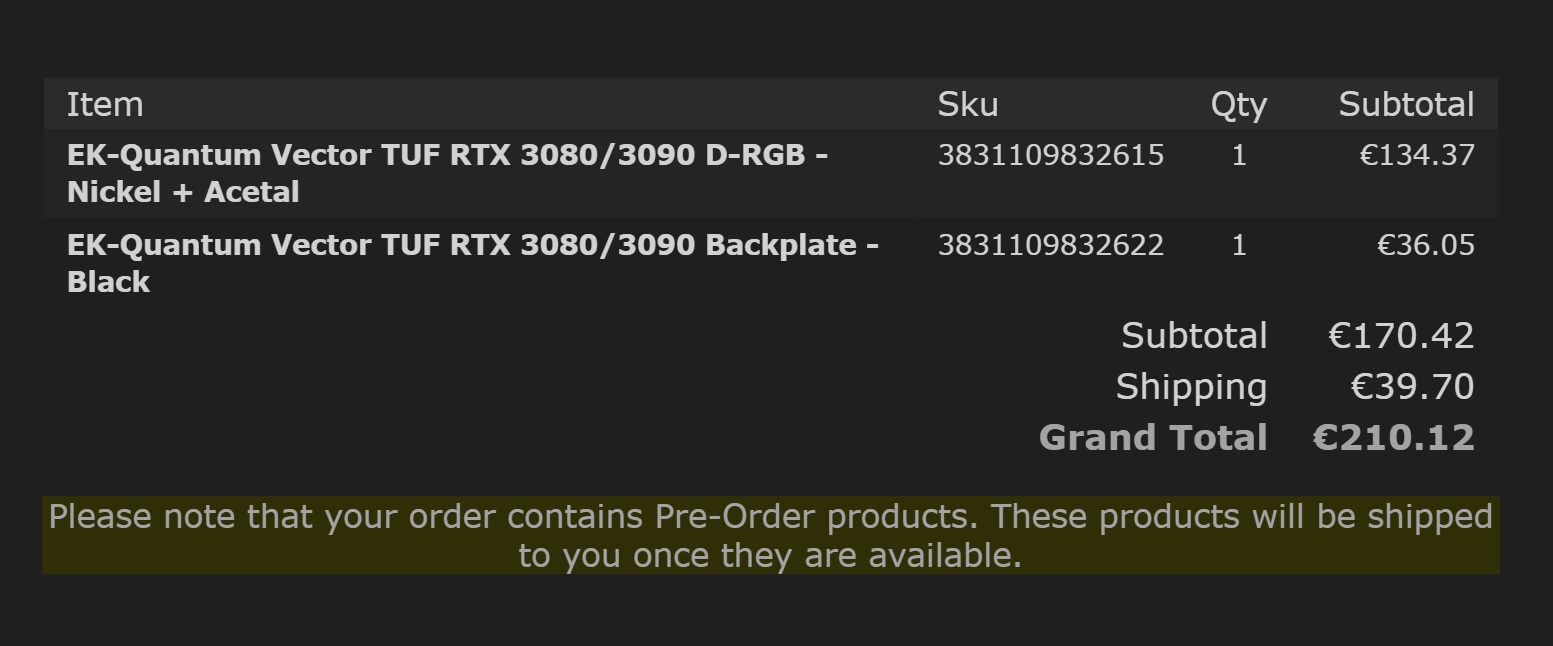Click the €134.37 item price
The image size is (1553, 646).
click(1416, 155)
